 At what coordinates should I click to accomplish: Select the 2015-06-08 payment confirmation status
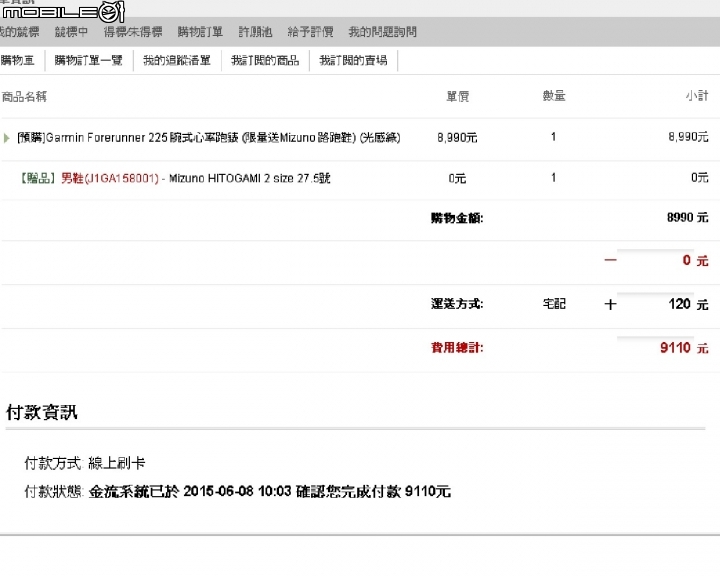[270, 491]
